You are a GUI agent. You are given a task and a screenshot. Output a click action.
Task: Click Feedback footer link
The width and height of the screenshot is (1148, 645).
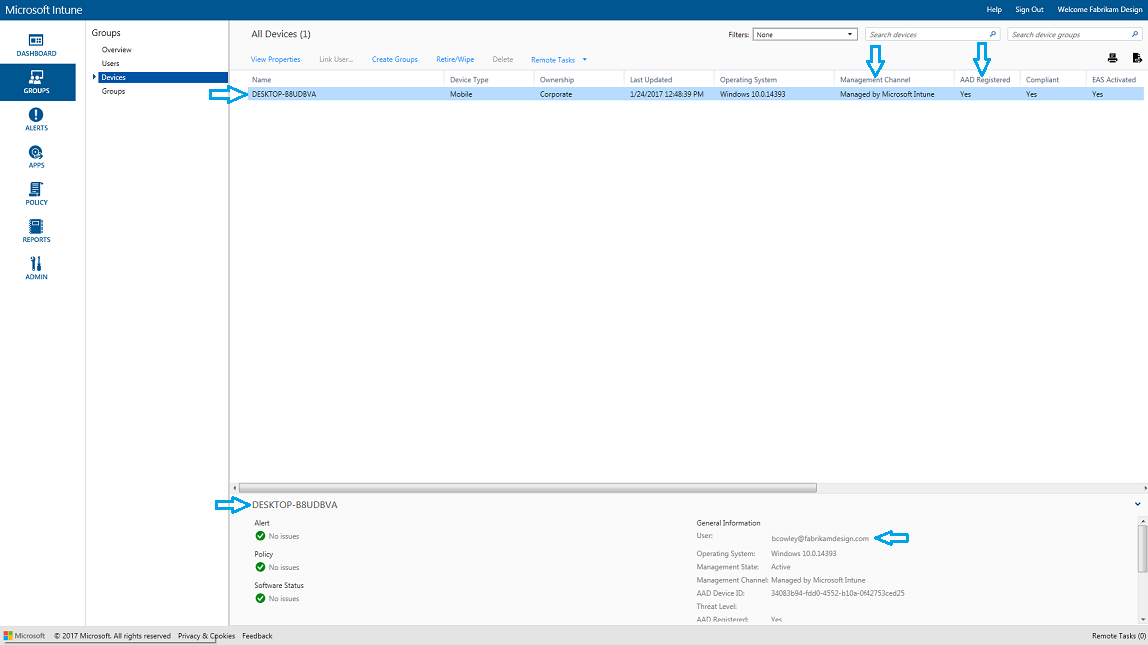click(257, 635)
